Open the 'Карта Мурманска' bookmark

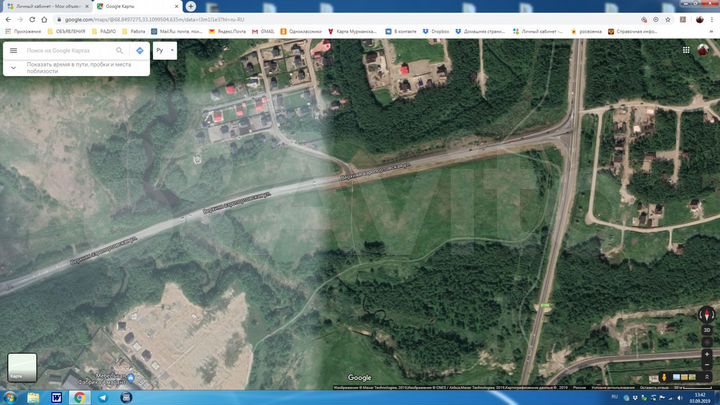point(352,32)
